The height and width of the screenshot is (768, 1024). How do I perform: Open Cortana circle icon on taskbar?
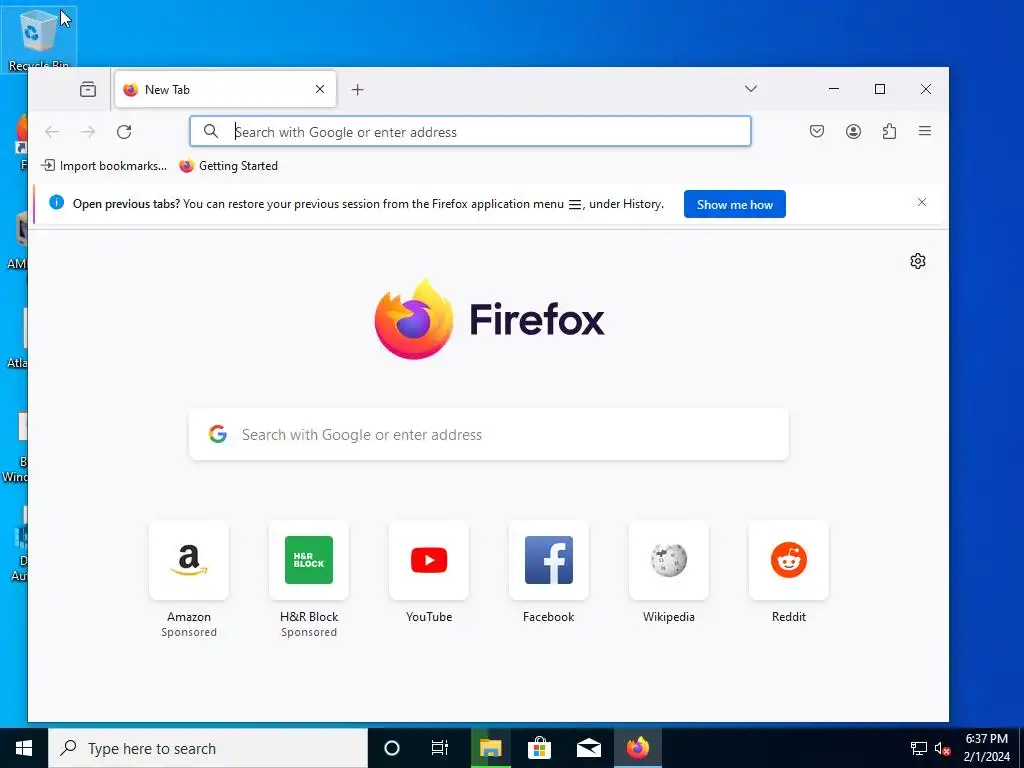[392, 748]
